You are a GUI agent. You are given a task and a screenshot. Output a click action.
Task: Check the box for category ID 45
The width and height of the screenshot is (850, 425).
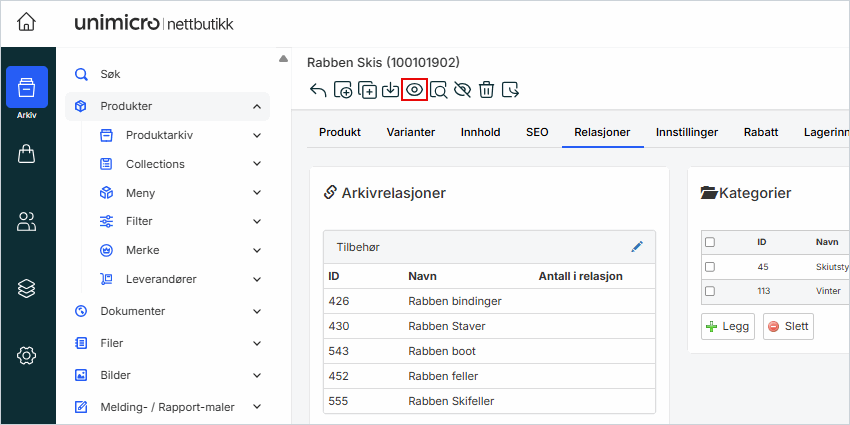[x=710, y=267]
